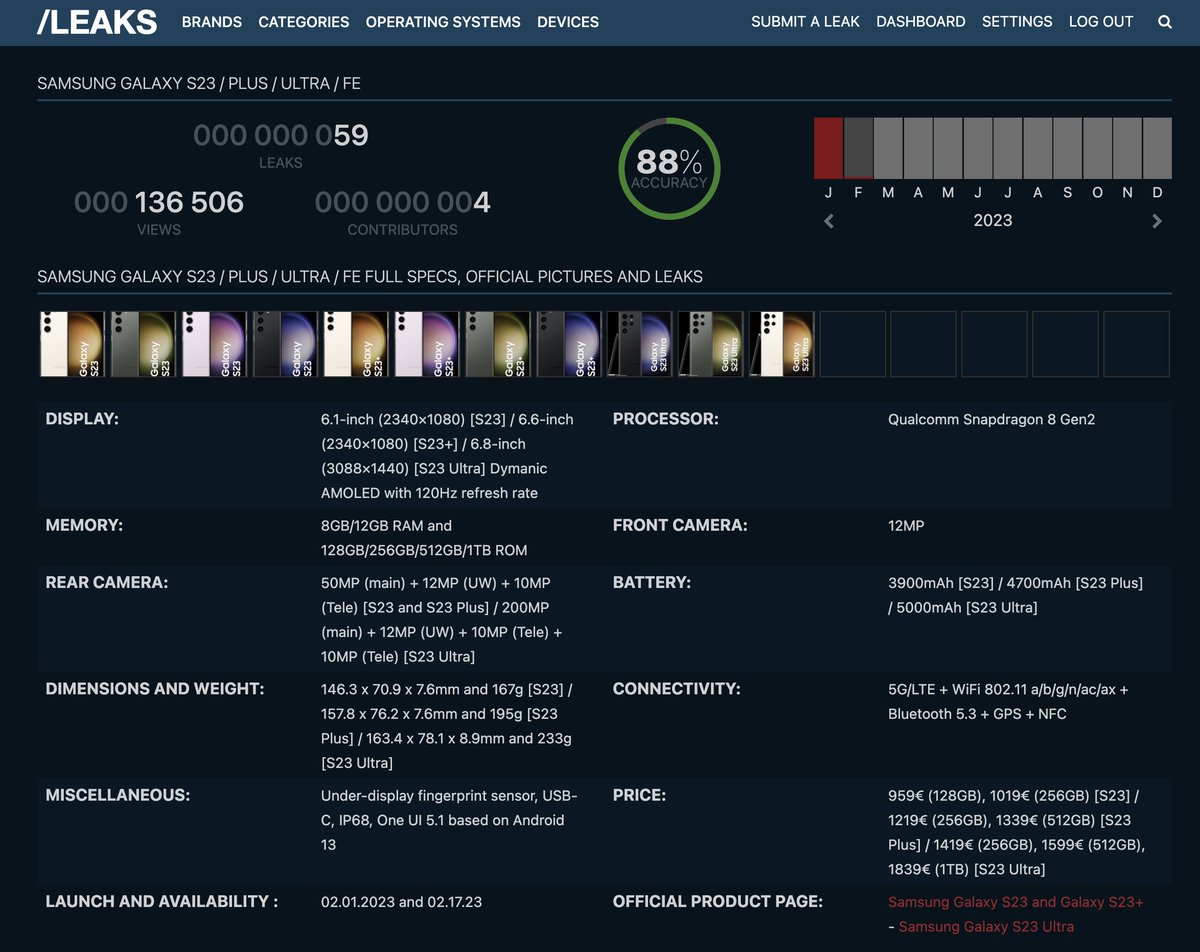The image size is (1200, 952).
Task: Click the leaks counter showing 59
Action: (x=281, y=135)
